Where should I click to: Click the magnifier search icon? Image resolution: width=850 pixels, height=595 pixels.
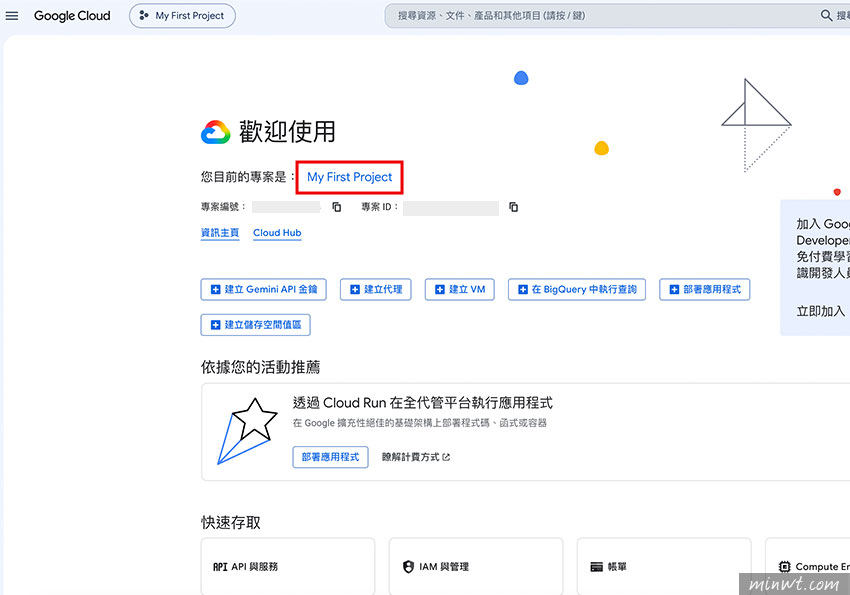(826, 16)
